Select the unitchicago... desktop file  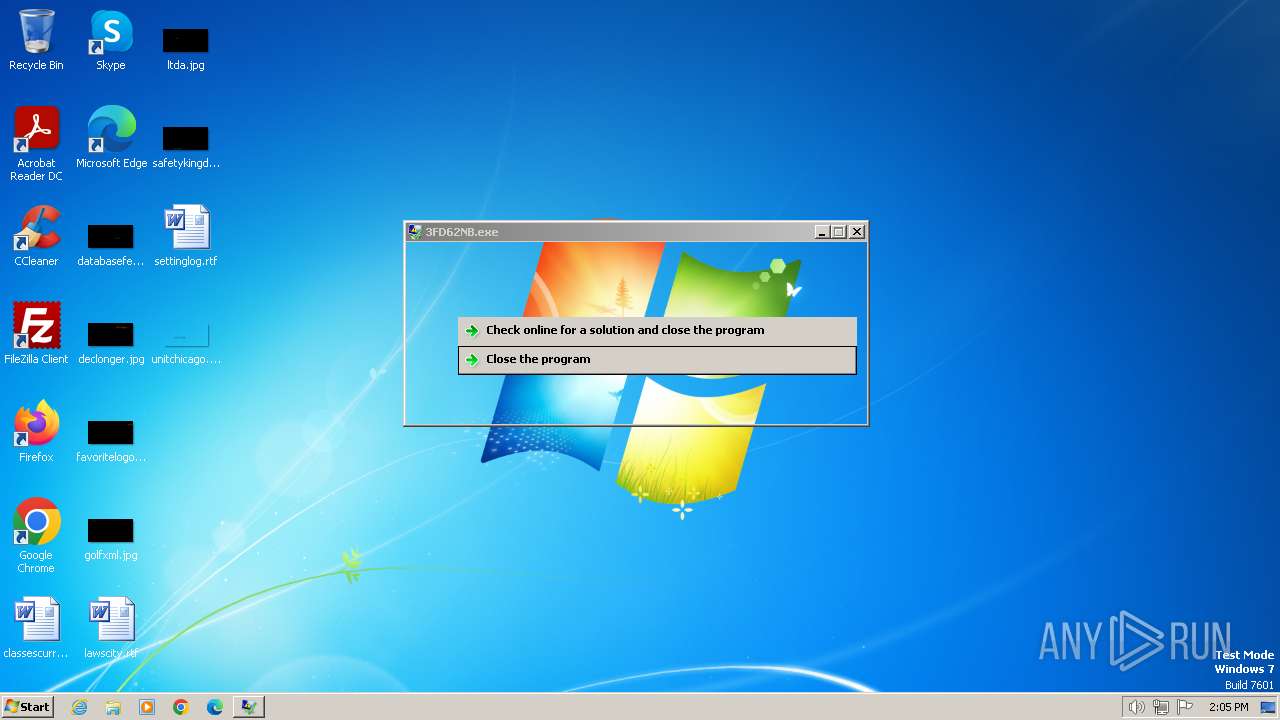186,342
